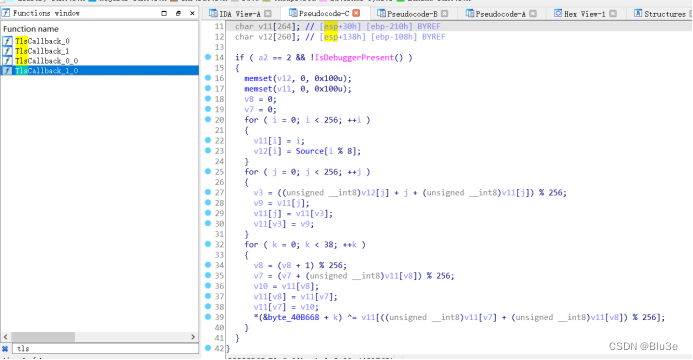Click 'v8 = 0;' on line 18

[x=260, y=99]
